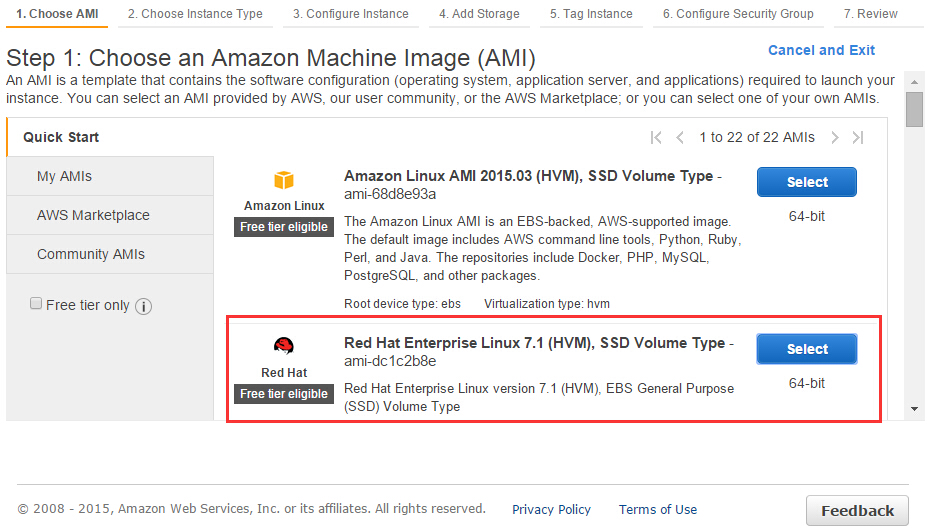Switch to the Choose Instance Type step
The width and height of the screenshot is (928, 530).
click(x=195, y=14)
